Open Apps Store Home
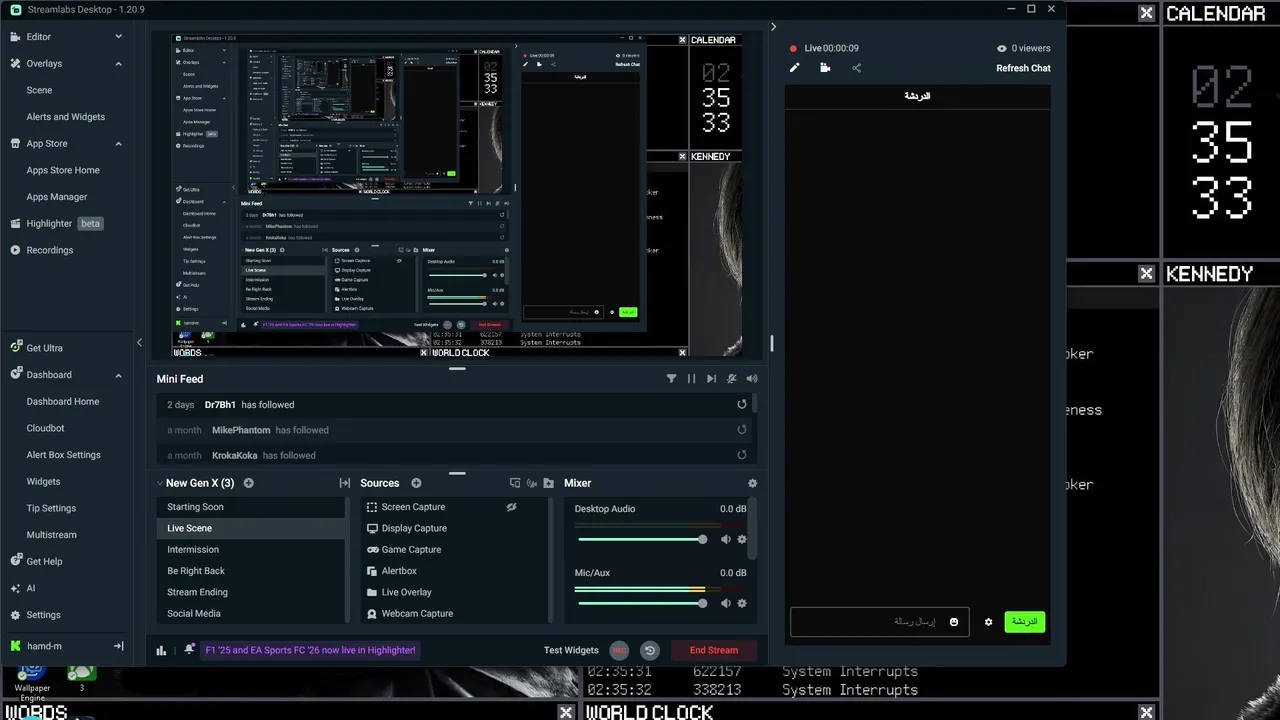Screen dimensions: 1280x720 click(x=63, y=170)
